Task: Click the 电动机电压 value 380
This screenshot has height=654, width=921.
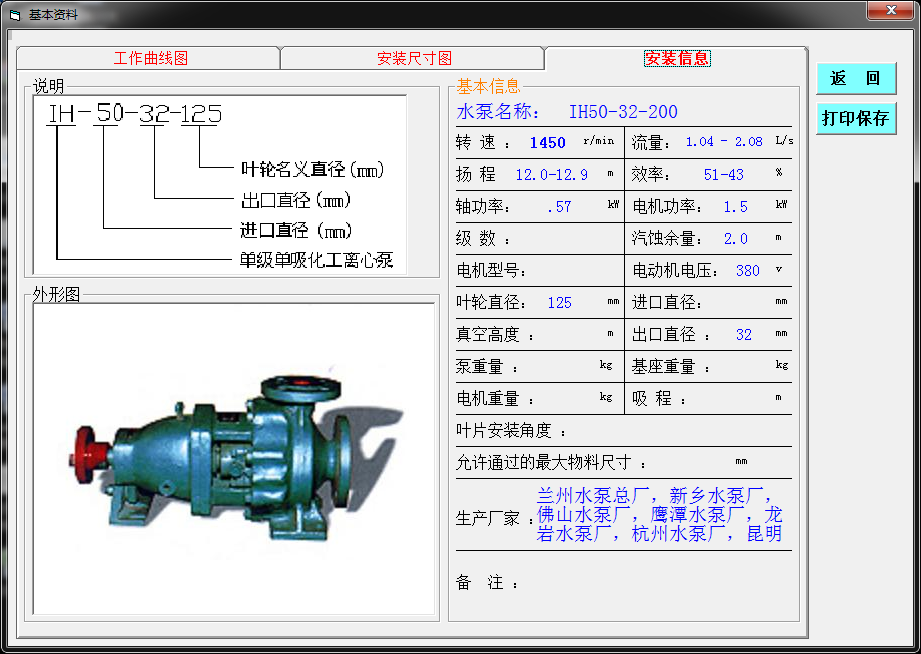Action: coord(747,270)
